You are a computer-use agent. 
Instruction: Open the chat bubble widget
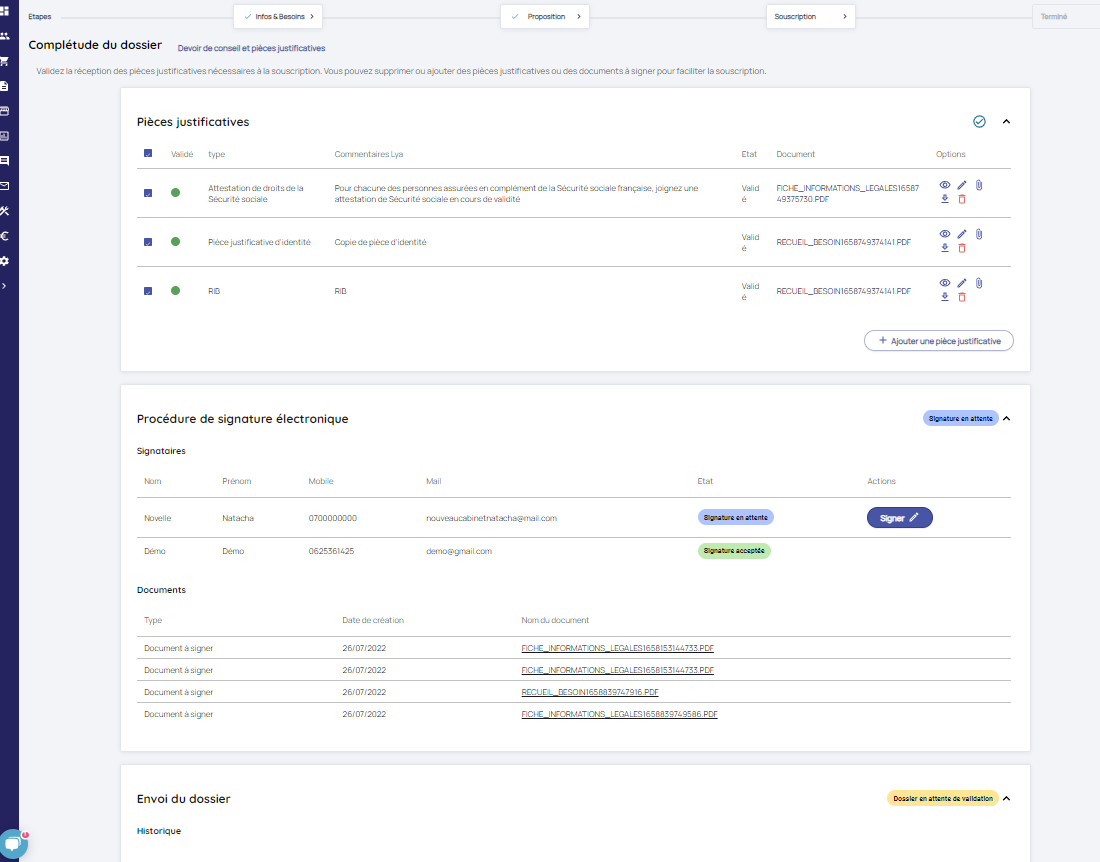12,843
